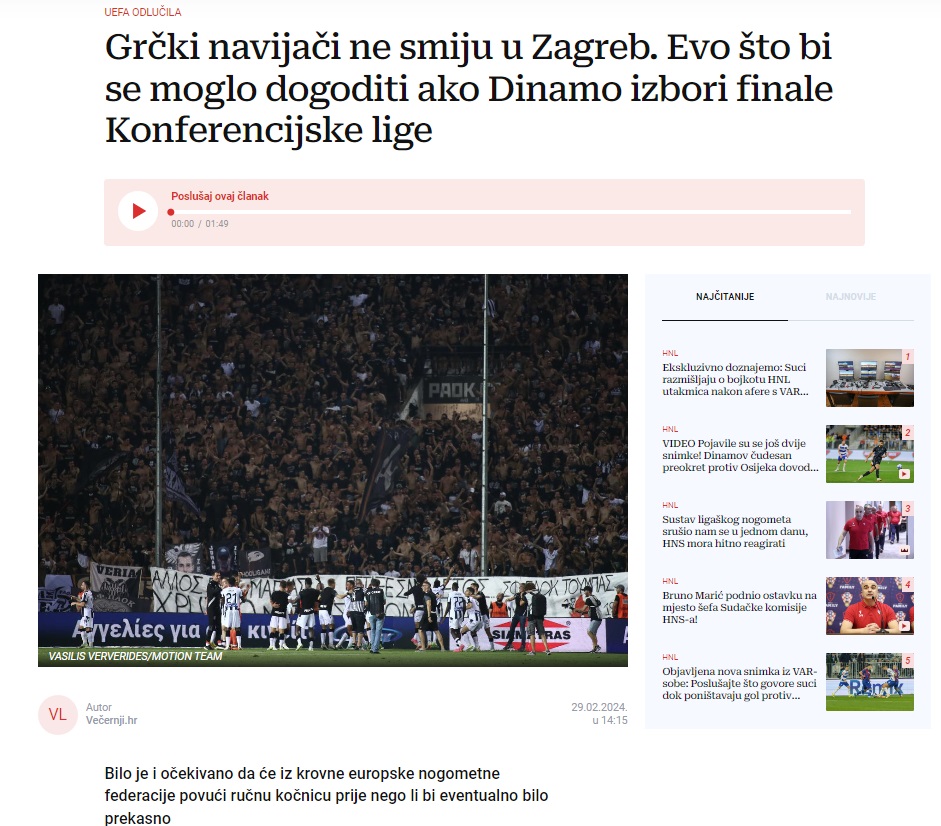The width and height of the screenshot is (941, 826).
Task: Open VIDEO Dinamo comeback against Osijek article
Action: tap(740, 456)
